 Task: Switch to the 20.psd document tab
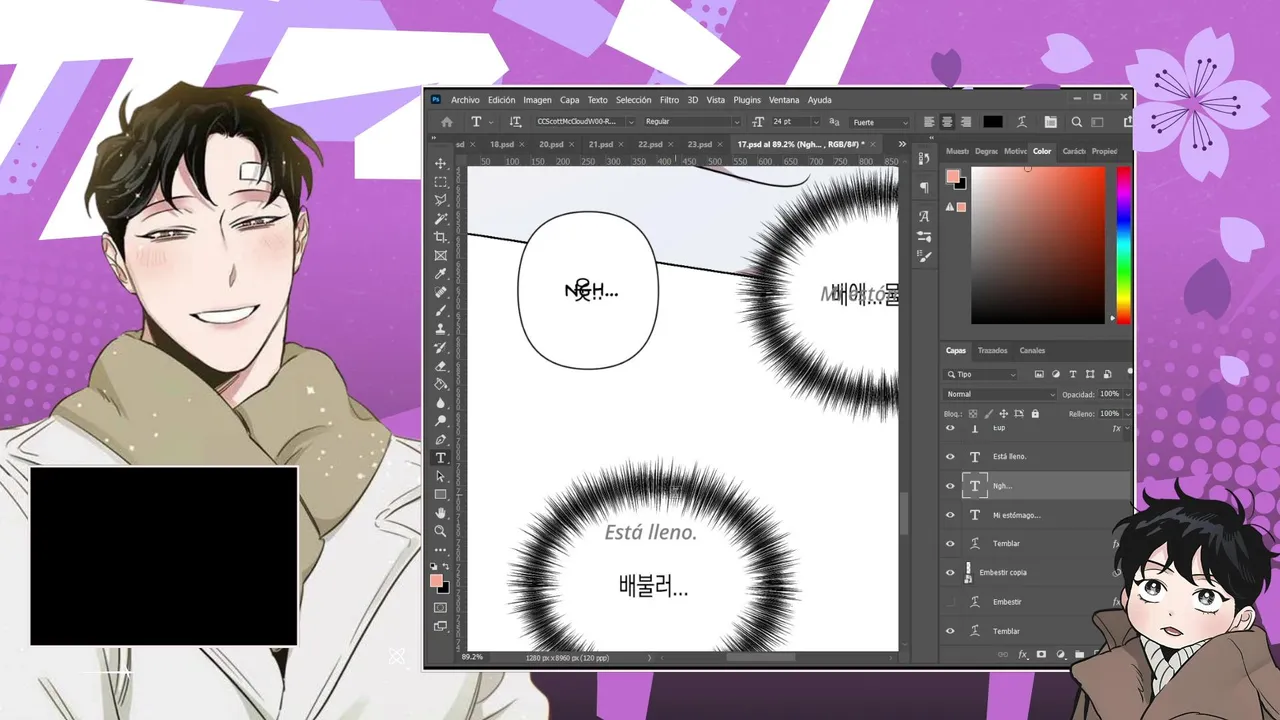[x=551, y=144]
